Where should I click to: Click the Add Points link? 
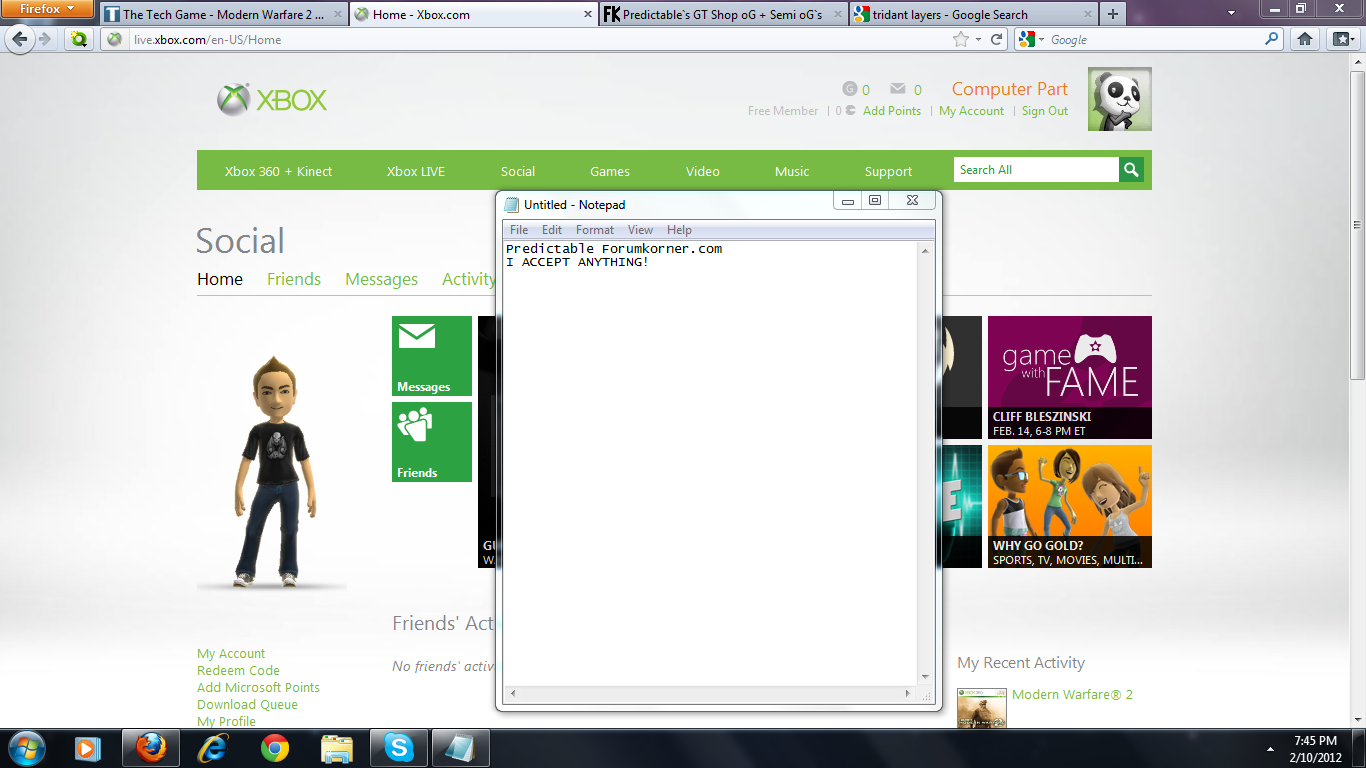pyautogui.click(x=892, y=111)
